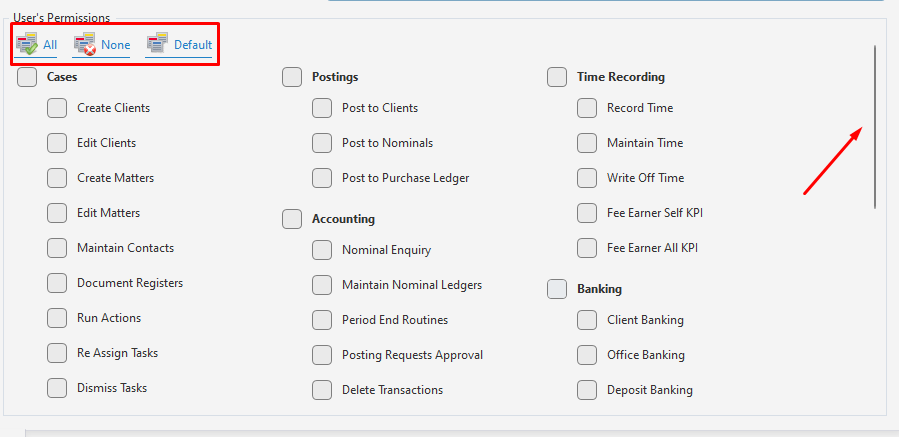Tick the Banking group checkbox
The width and height of the screenshot is (899, 437).
[x=557, y=289]
